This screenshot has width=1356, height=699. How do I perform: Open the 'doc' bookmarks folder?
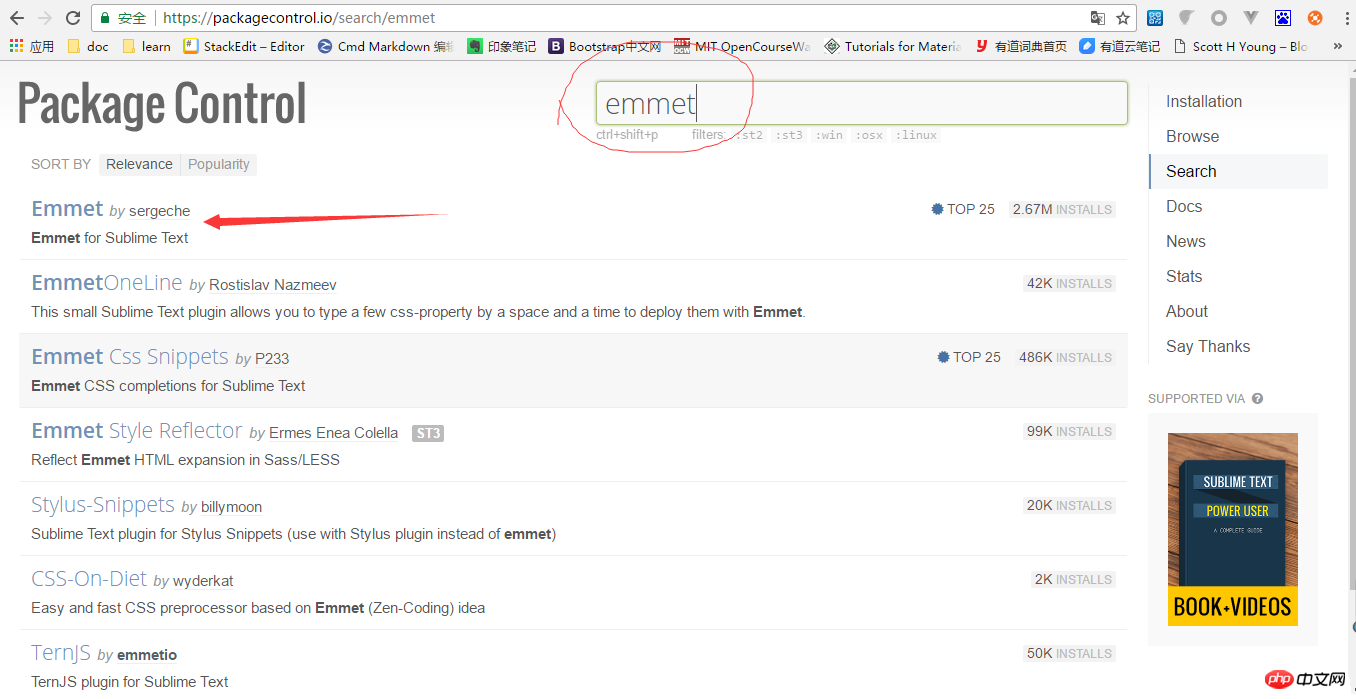(87, 46)
